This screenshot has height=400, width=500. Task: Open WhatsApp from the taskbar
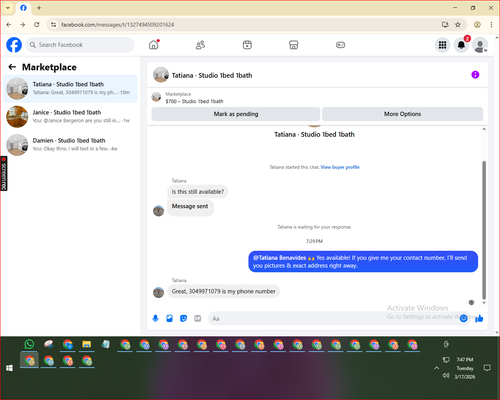click(29, 344)
